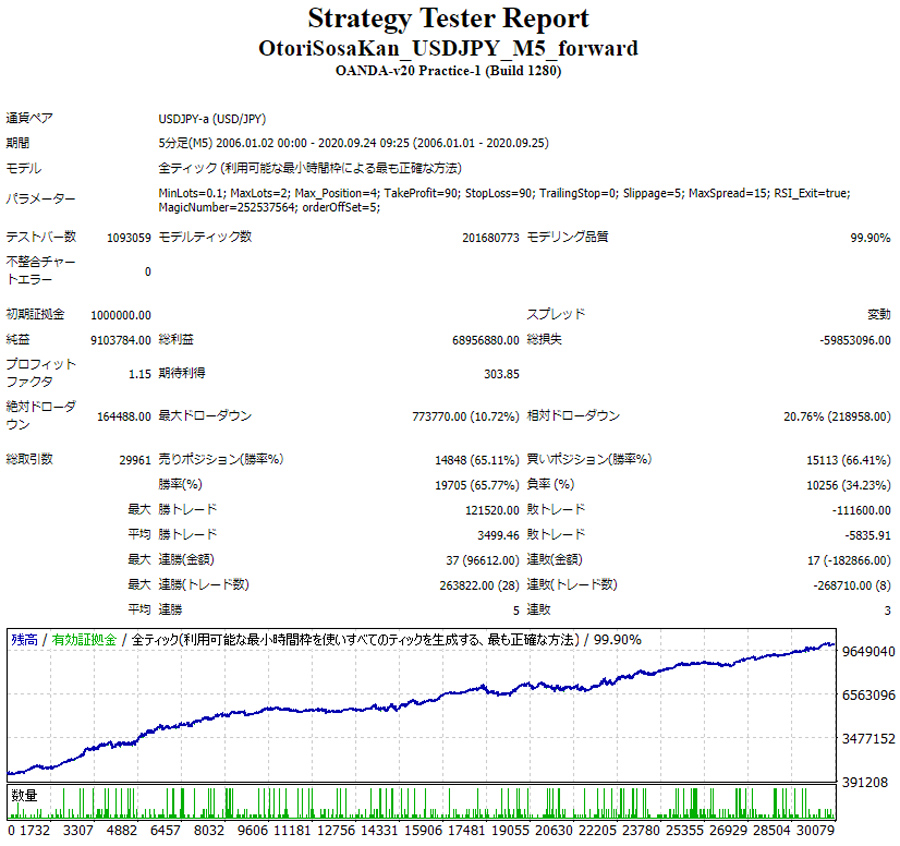Click the 平均 連敗 value 3
Viewport: 900px width, 846px height.
click(x=887, y=611)
